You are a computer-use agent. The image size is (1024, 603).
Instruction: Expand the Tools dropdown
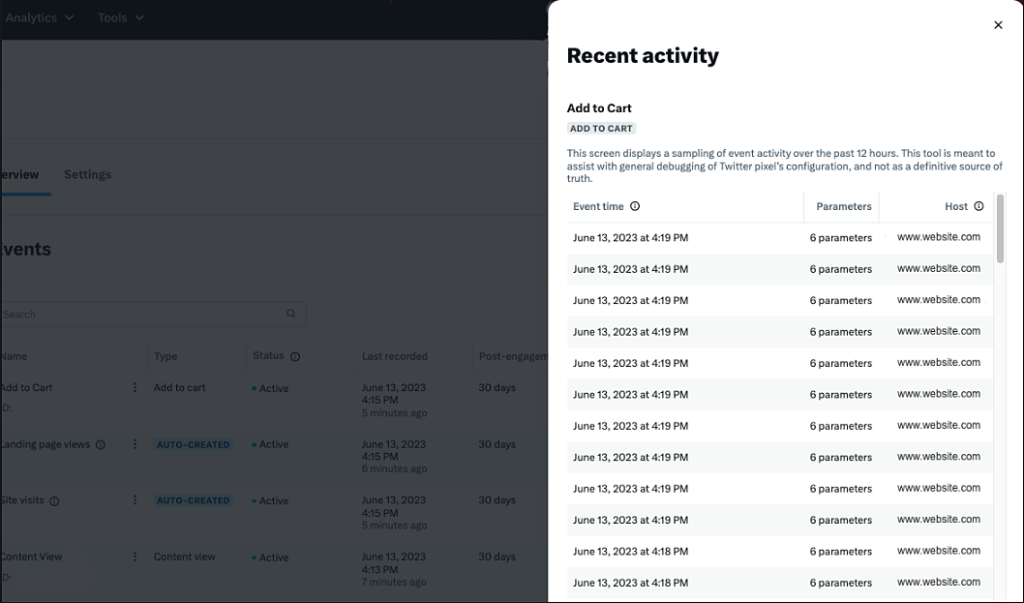coord(120,17)
